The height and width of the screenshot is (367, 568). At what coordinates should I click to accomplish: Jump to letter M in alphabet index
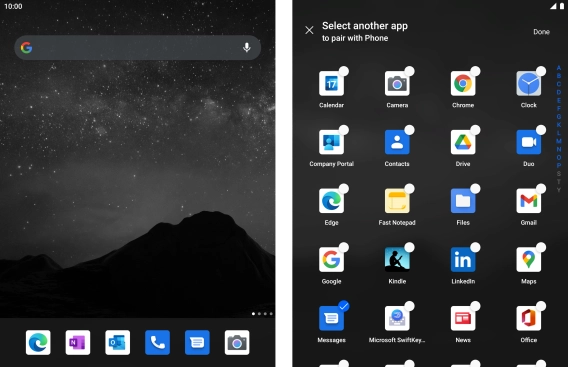[559, 141]
